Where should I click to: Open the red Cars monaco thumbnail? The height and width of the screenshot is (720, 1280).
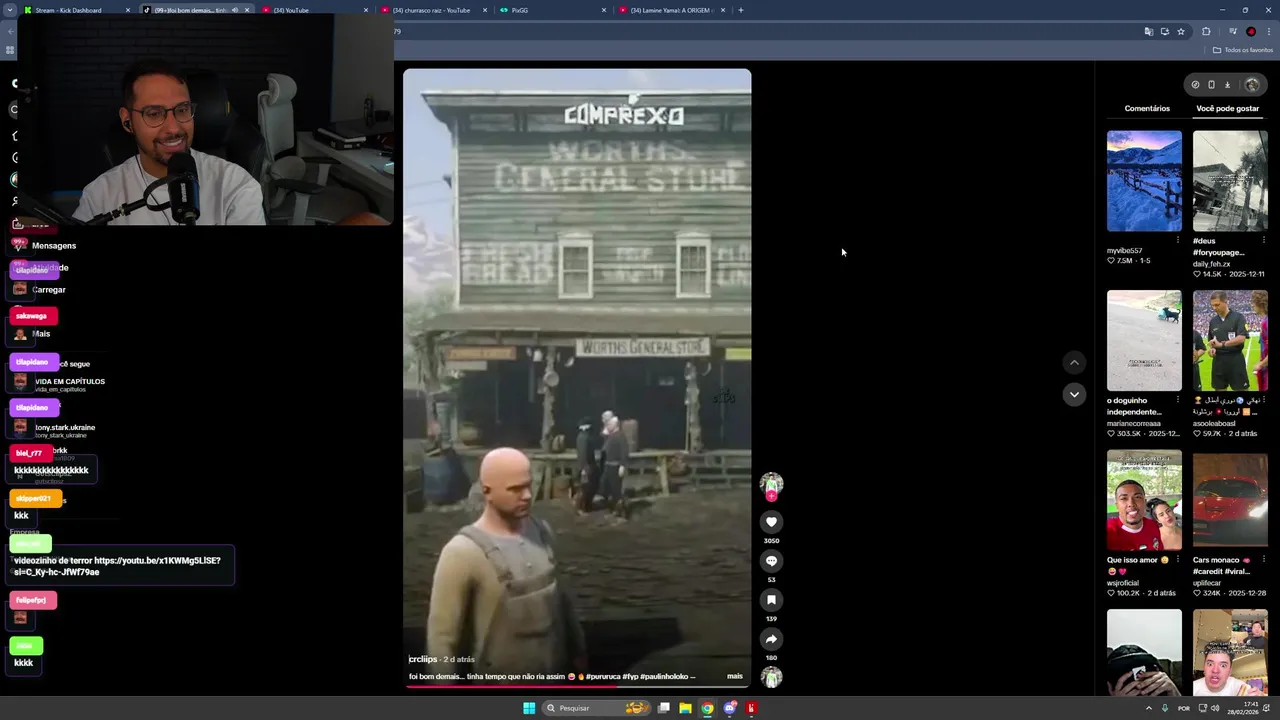1230,500
